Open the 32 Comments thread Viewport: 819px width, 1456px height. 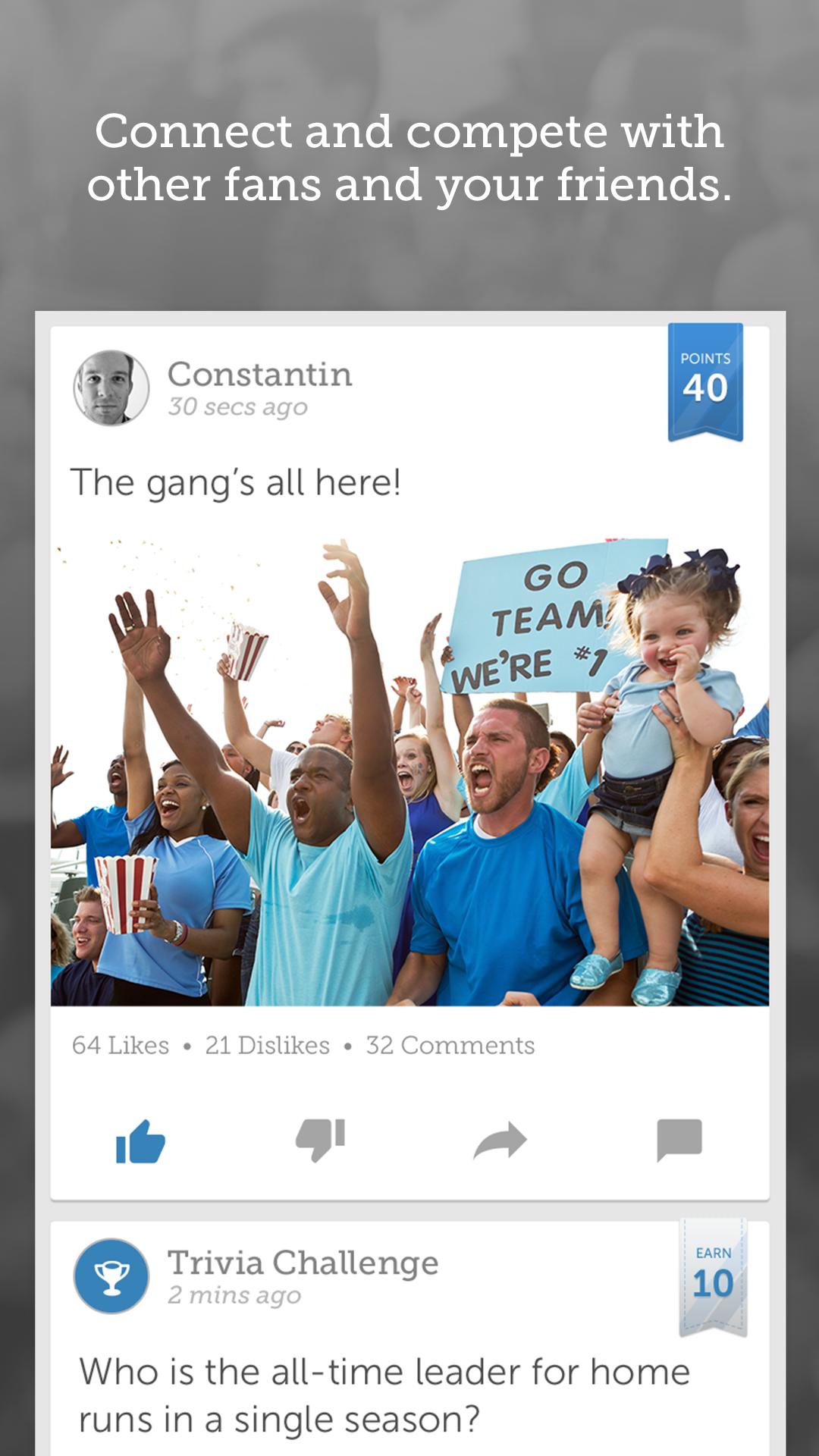450,1045
